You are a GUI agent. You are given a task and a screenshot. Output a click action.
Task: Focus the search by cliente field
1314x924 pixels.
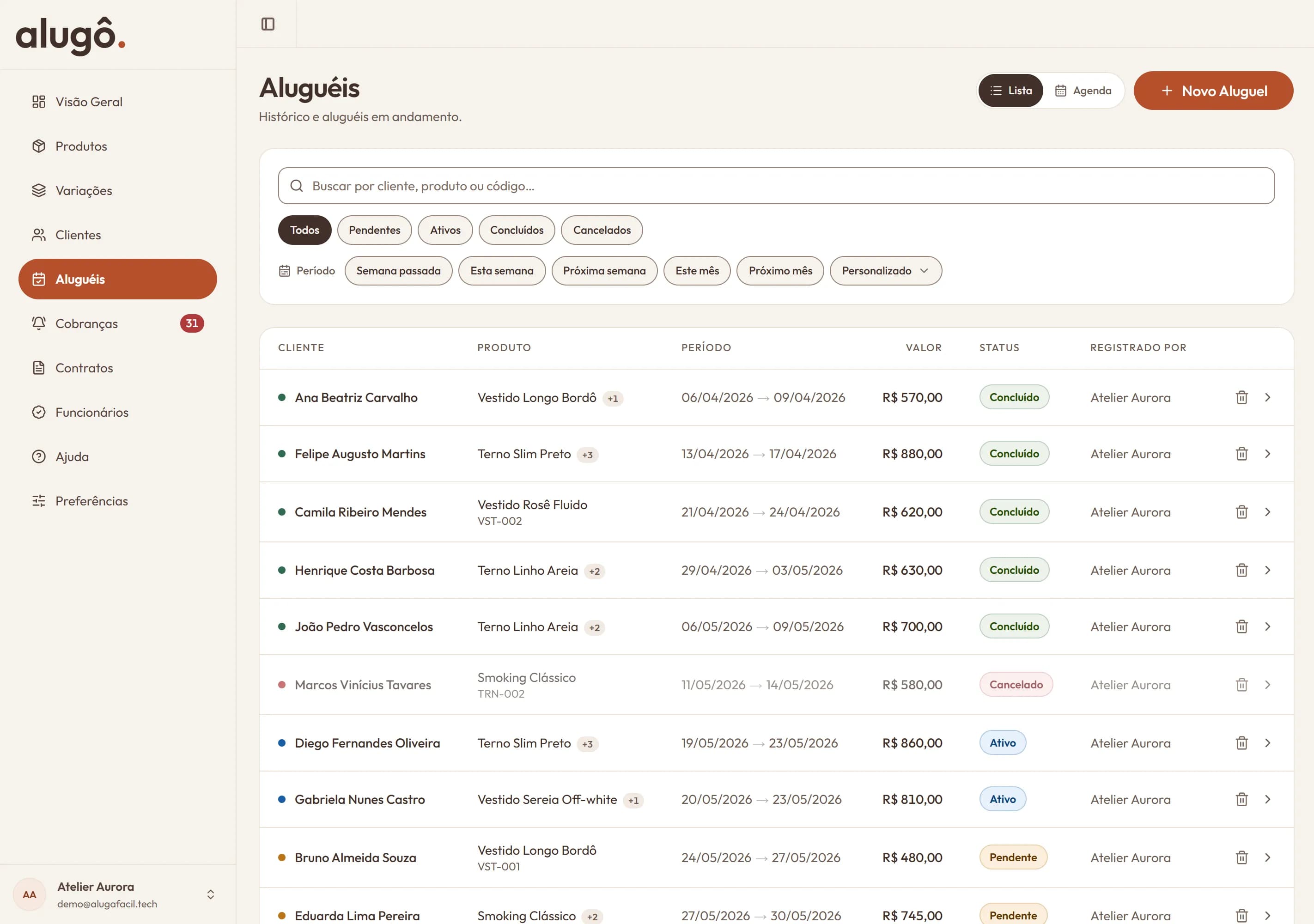(x=776, y=186)
